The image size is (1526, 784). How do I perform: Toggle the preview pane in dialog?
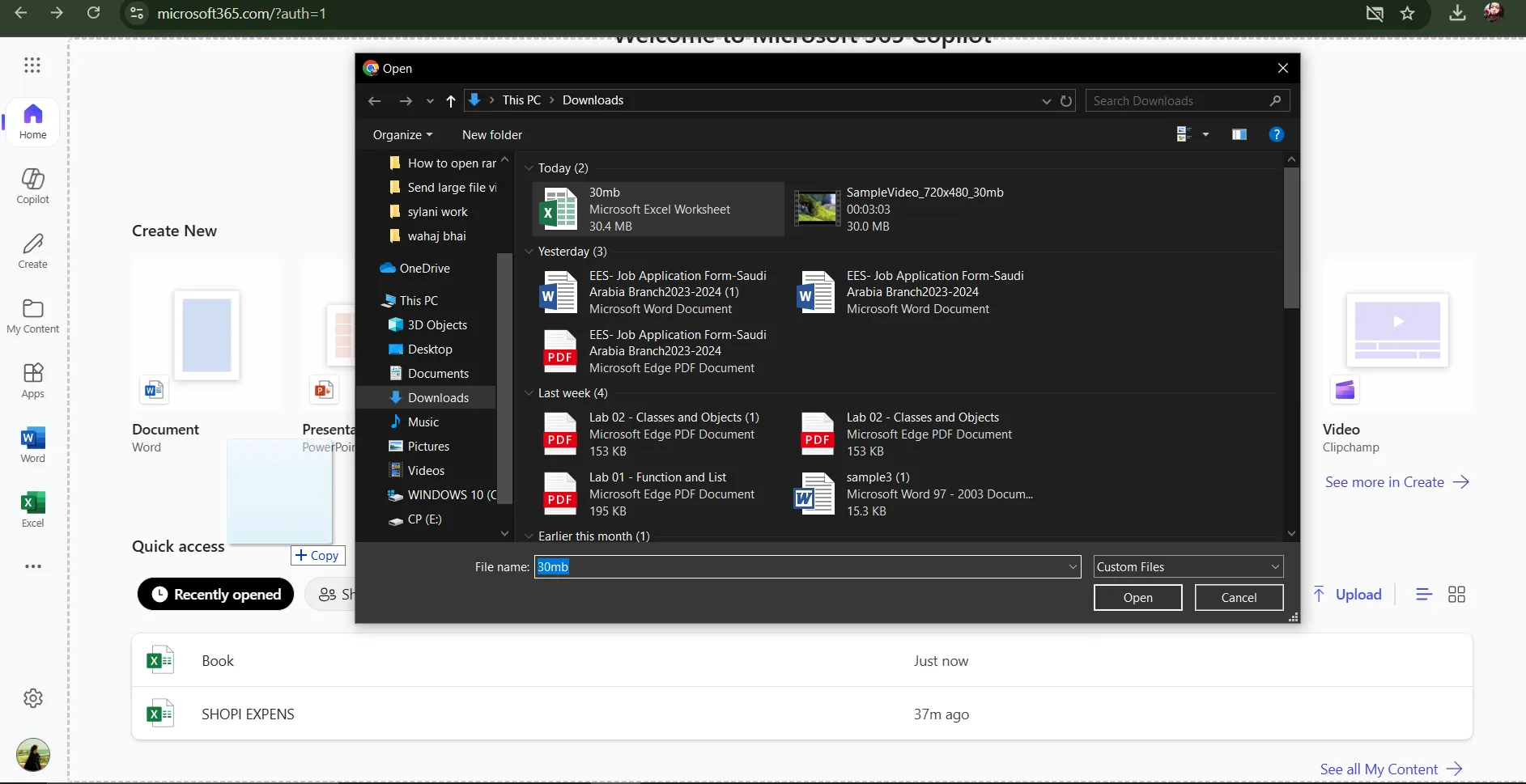(1239, 134)
